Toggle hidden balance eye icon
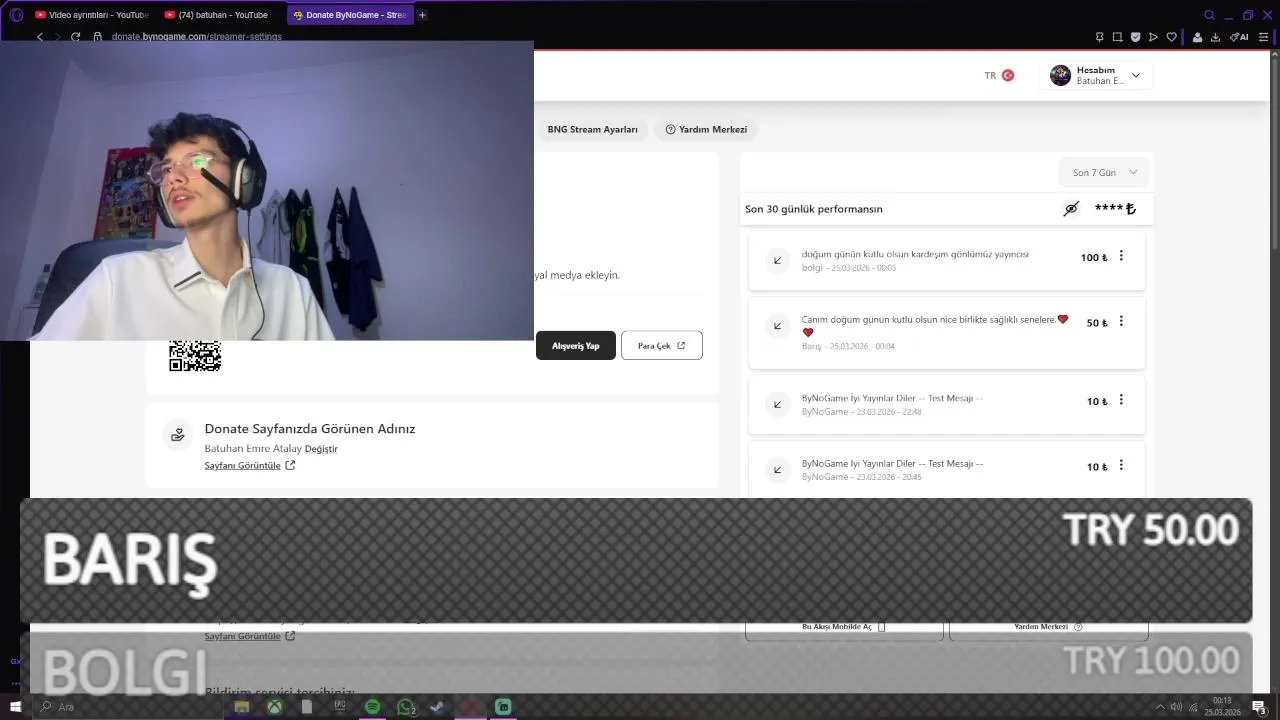 [x=1071, y=209]
